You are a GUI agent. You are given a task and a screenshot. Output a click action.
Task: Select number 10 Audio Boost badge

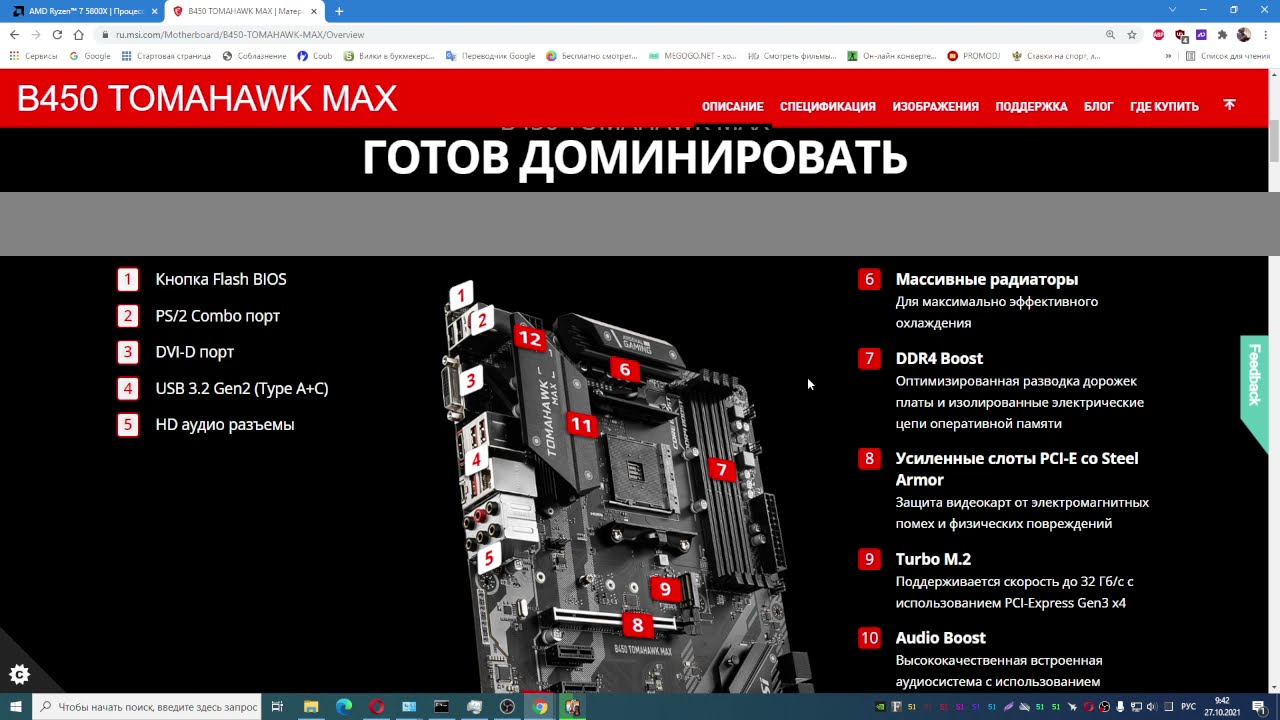[x=869, y=637]
